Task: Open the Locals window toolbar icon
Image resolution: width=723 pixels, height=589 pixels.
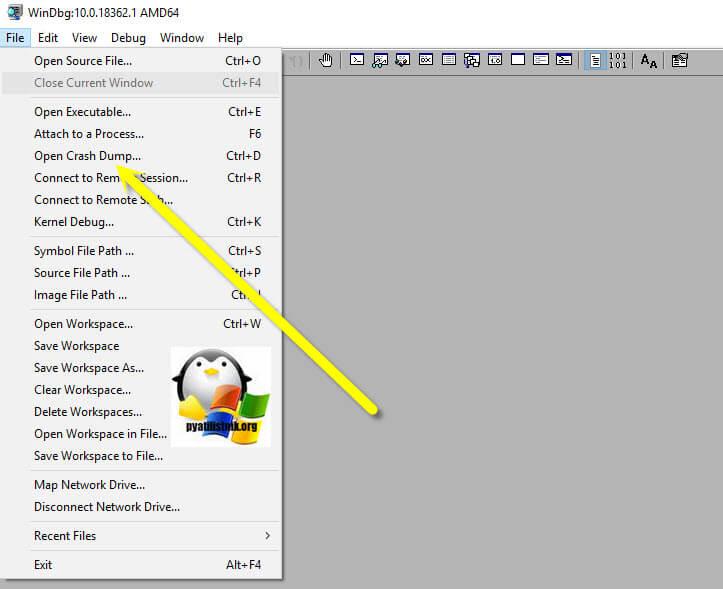Action: coord(403,60)
